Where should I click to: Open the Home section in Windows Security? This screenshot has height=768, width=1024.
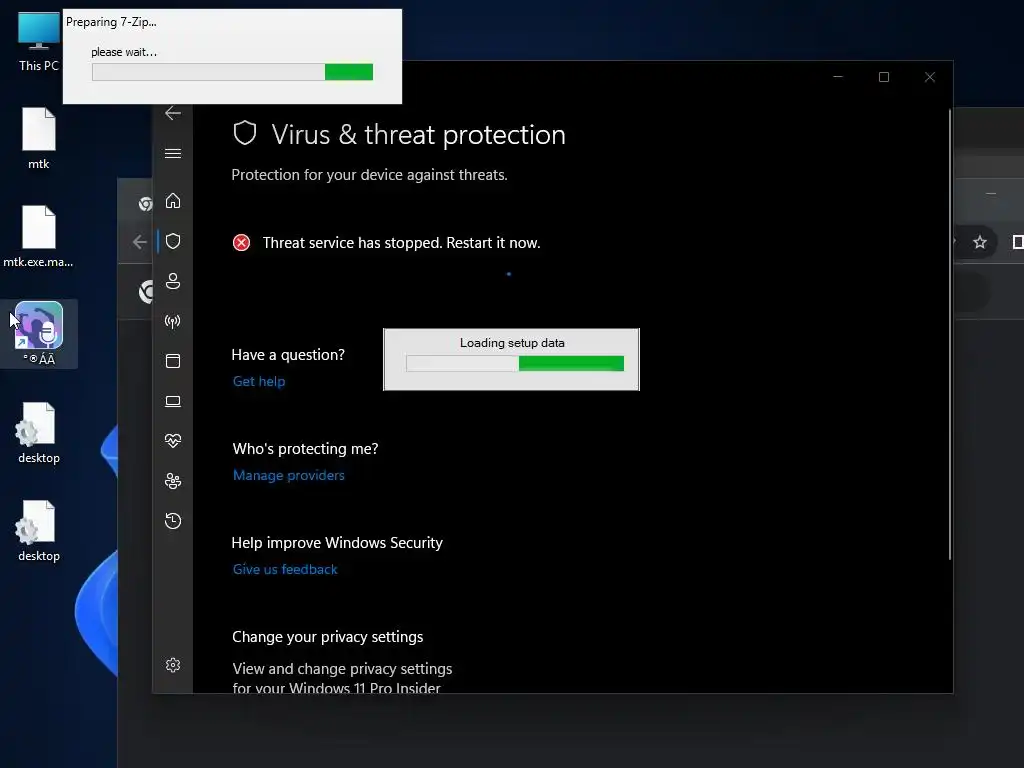pyautogui.click(x=172, y=200)
